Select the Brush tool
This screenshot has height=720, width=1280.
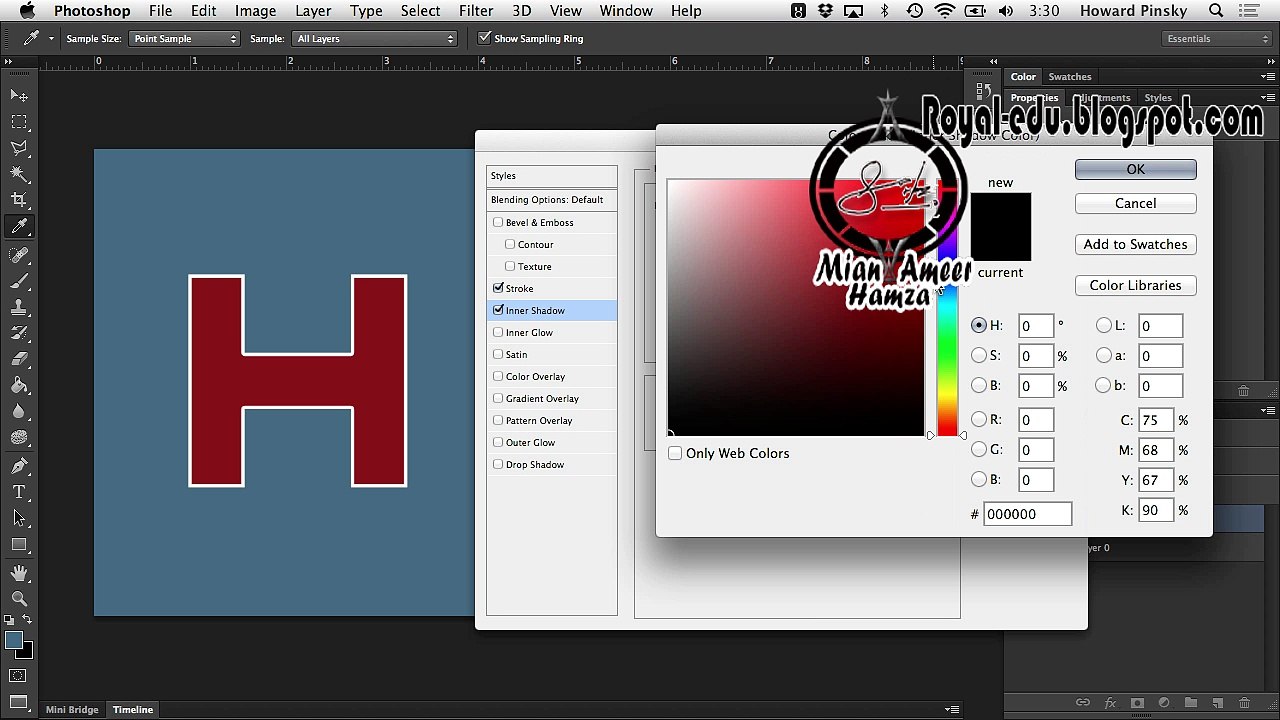click(x=19, y=281)
